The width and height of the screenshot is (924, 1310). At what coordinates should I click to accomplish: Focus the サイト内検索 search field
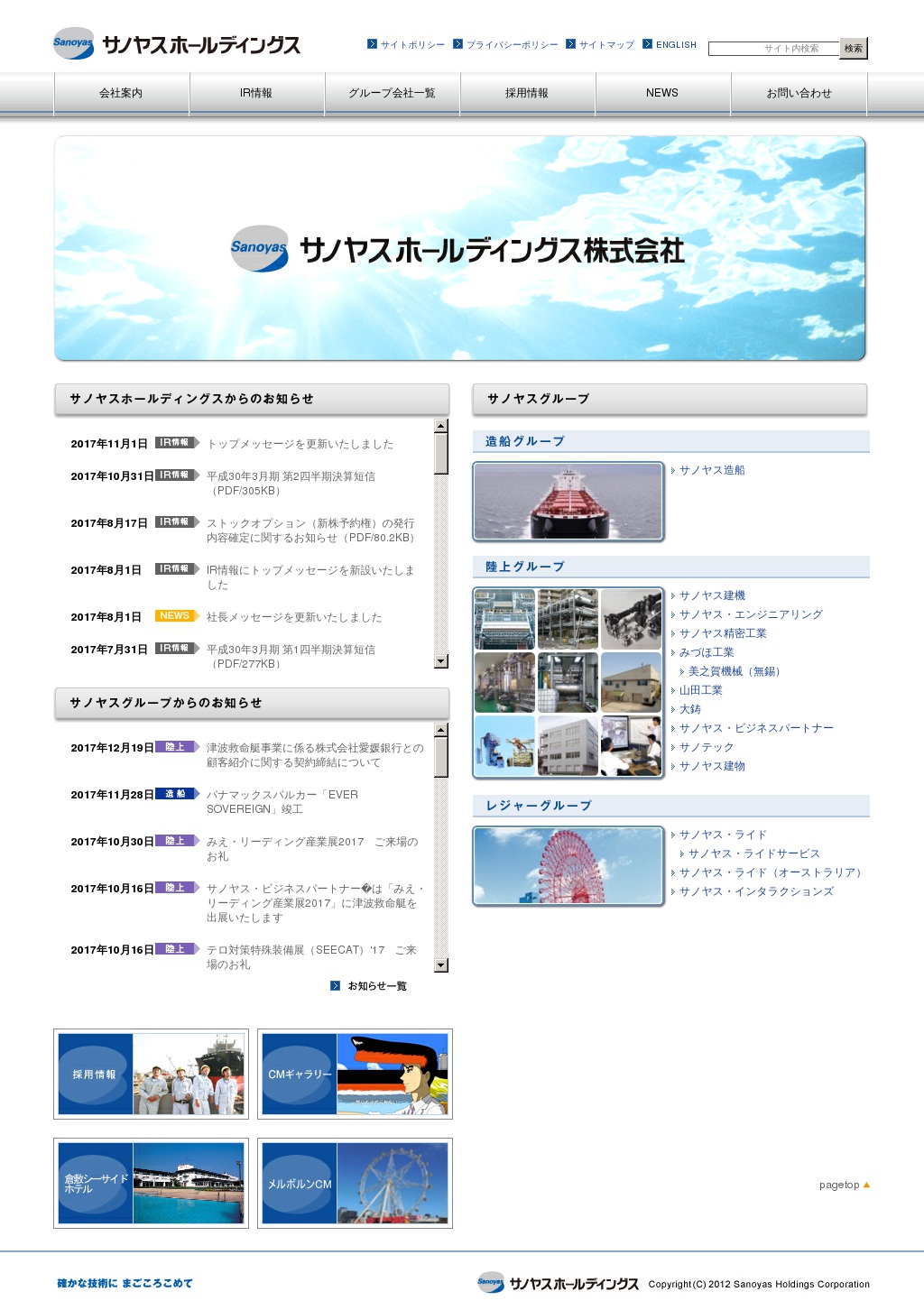coord(774,49)
